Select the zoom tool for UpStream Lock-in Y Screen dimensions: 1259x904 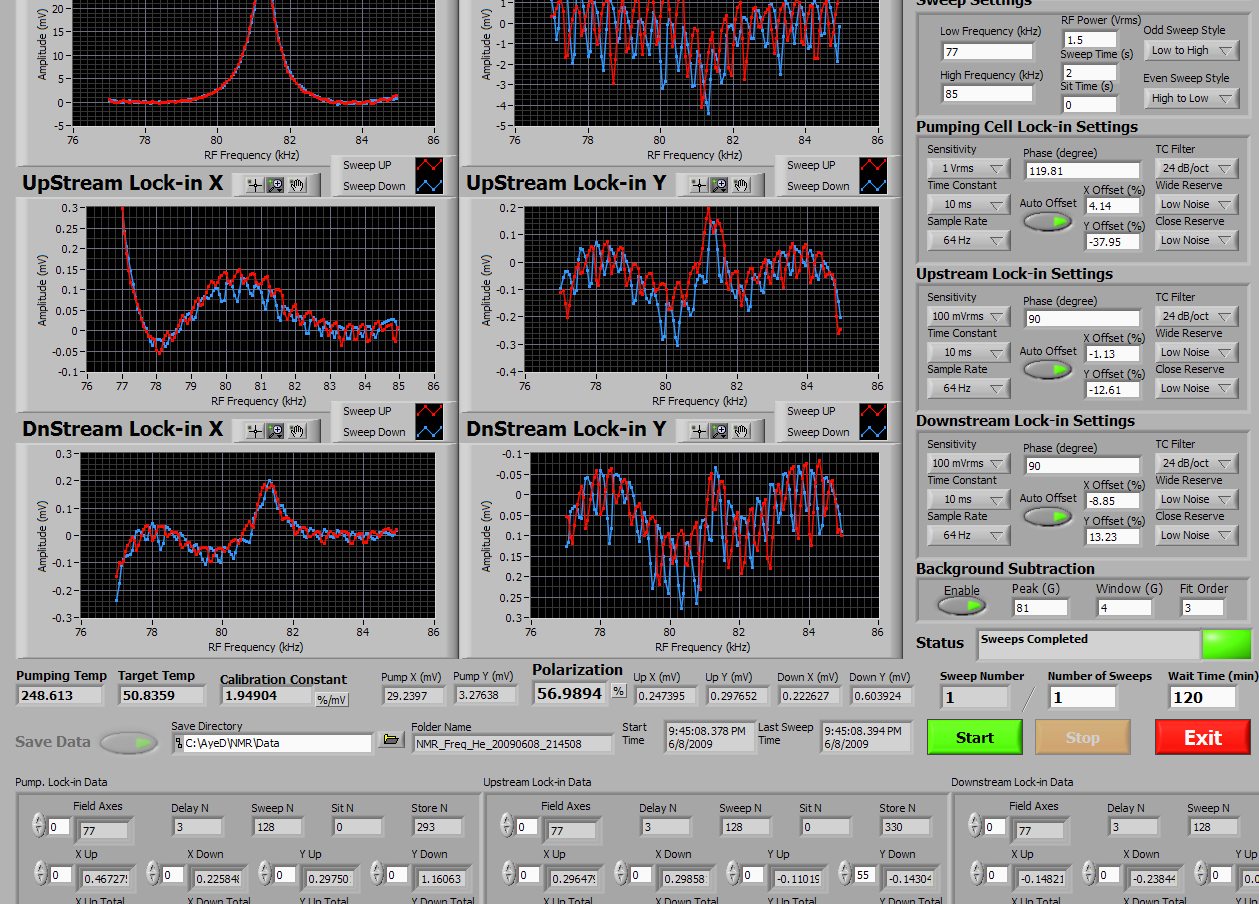pyautogui.click(x=720, y=184)
